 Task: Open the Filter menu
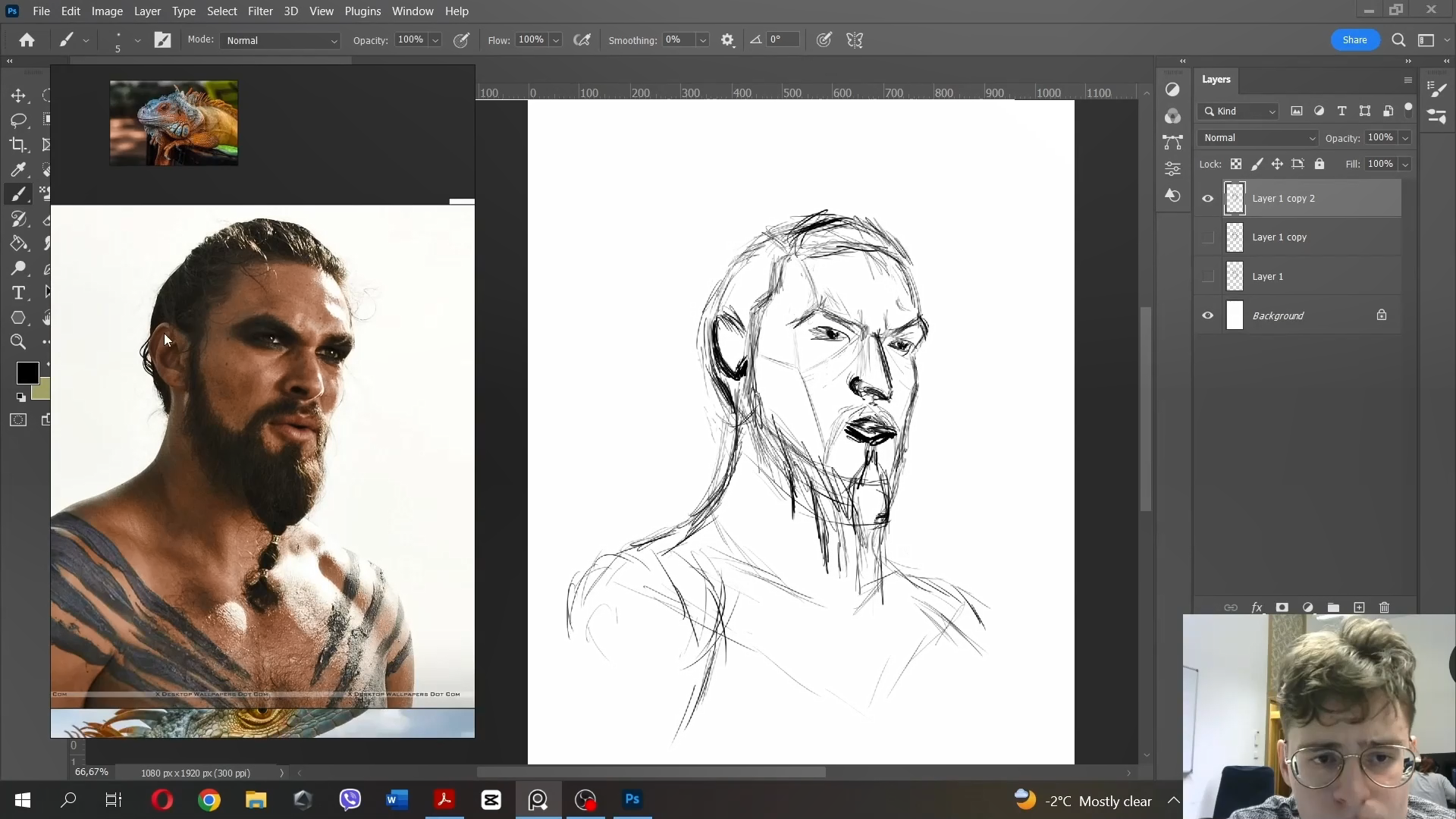click(x=260, y=11)
